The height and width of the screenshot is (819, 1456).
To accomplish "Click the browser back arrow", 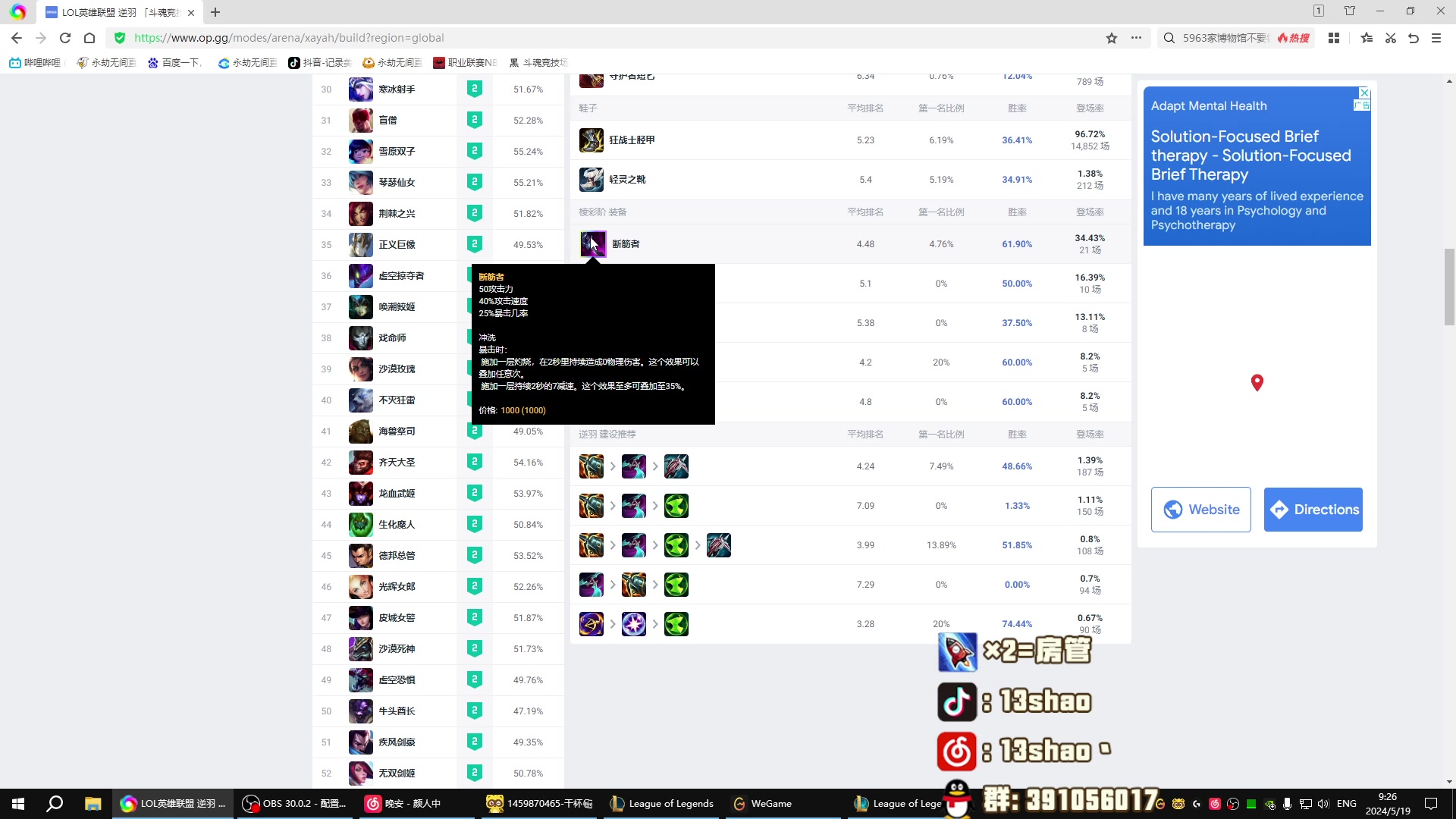I will click(17, 38).
